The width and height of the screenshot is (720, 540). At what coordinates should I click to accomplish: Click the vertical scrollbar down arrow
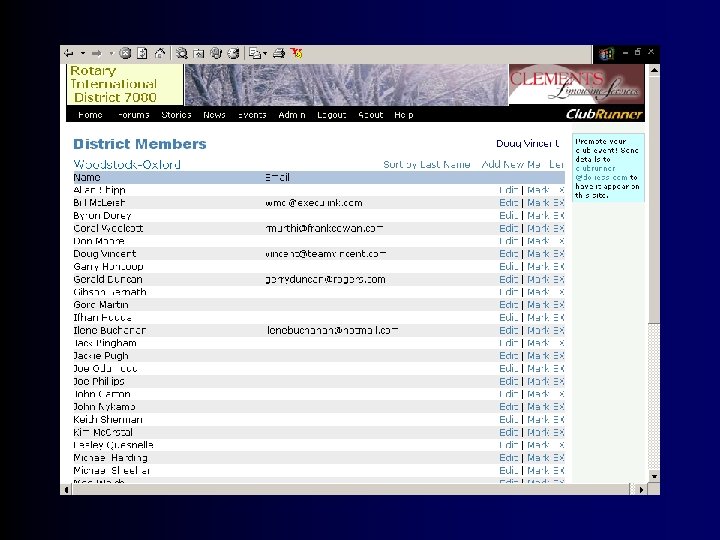click(654, 477)
